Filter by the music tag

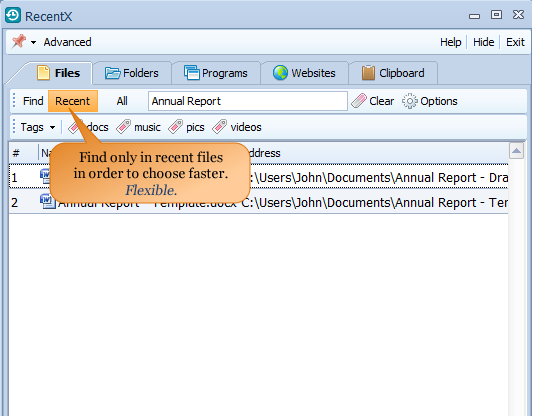click(147, 127)
